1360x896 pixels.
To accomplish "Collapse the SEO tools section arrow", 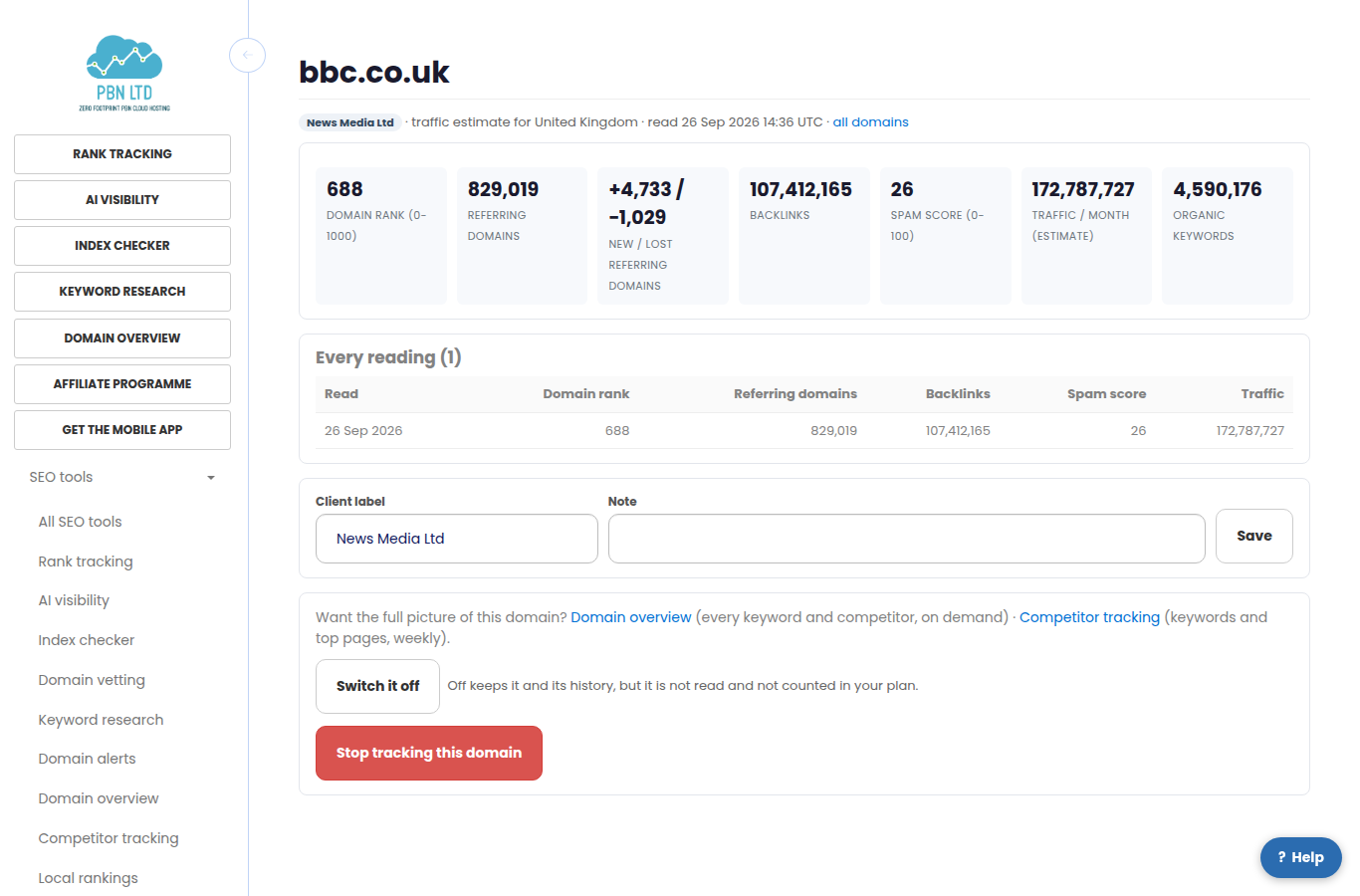I will (x=211, y=478).
